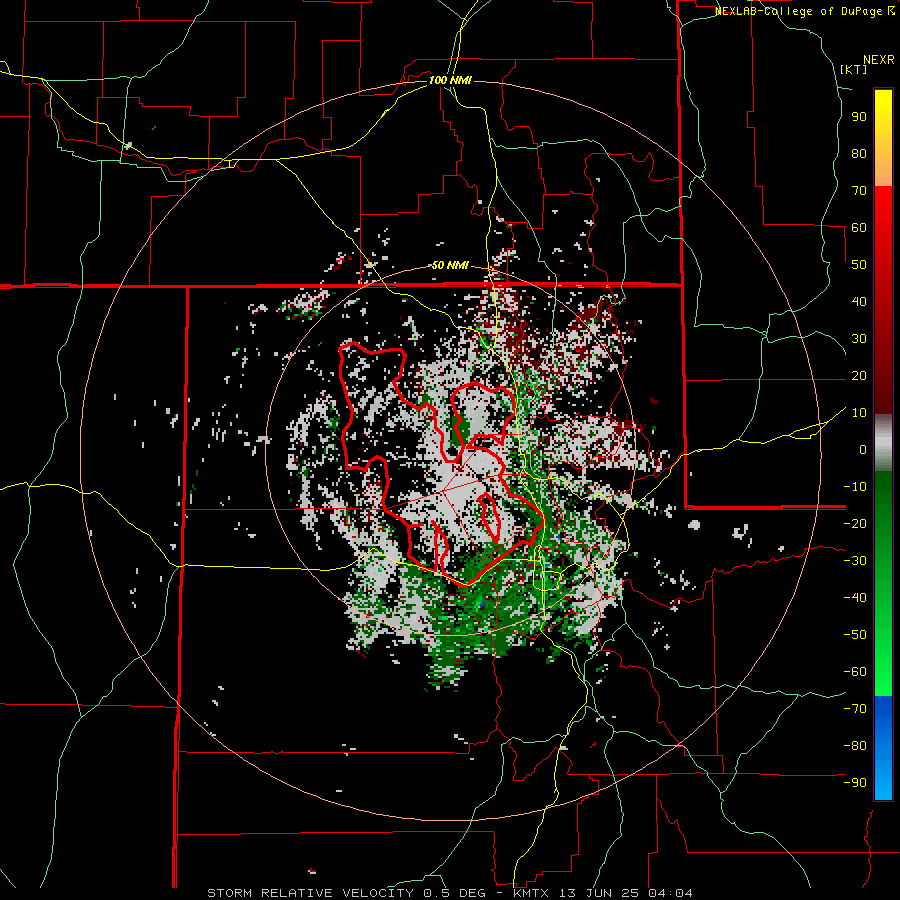Screen dimensions: 900x900
Task: Click the -40 scale value
Action: click(x=855, y=598)
